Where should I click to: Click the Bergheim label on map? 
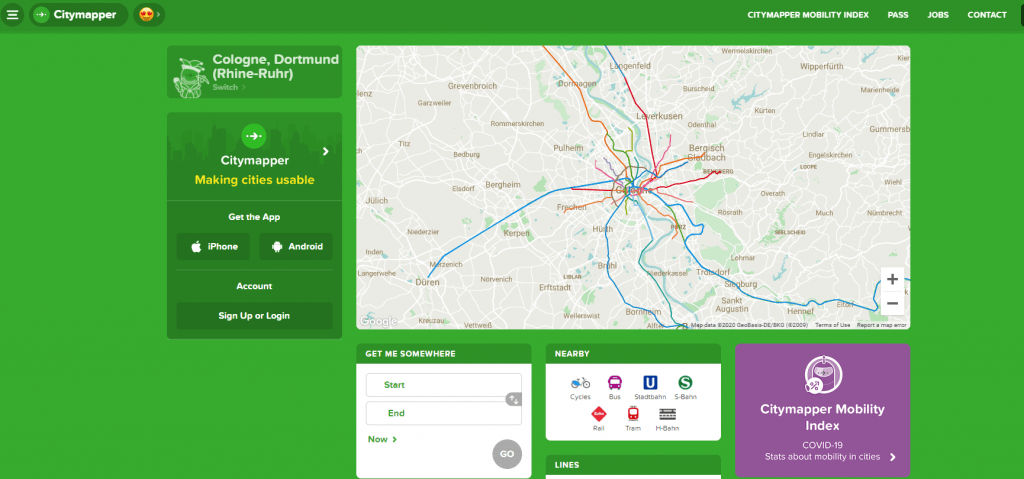(x=503, y=185)
